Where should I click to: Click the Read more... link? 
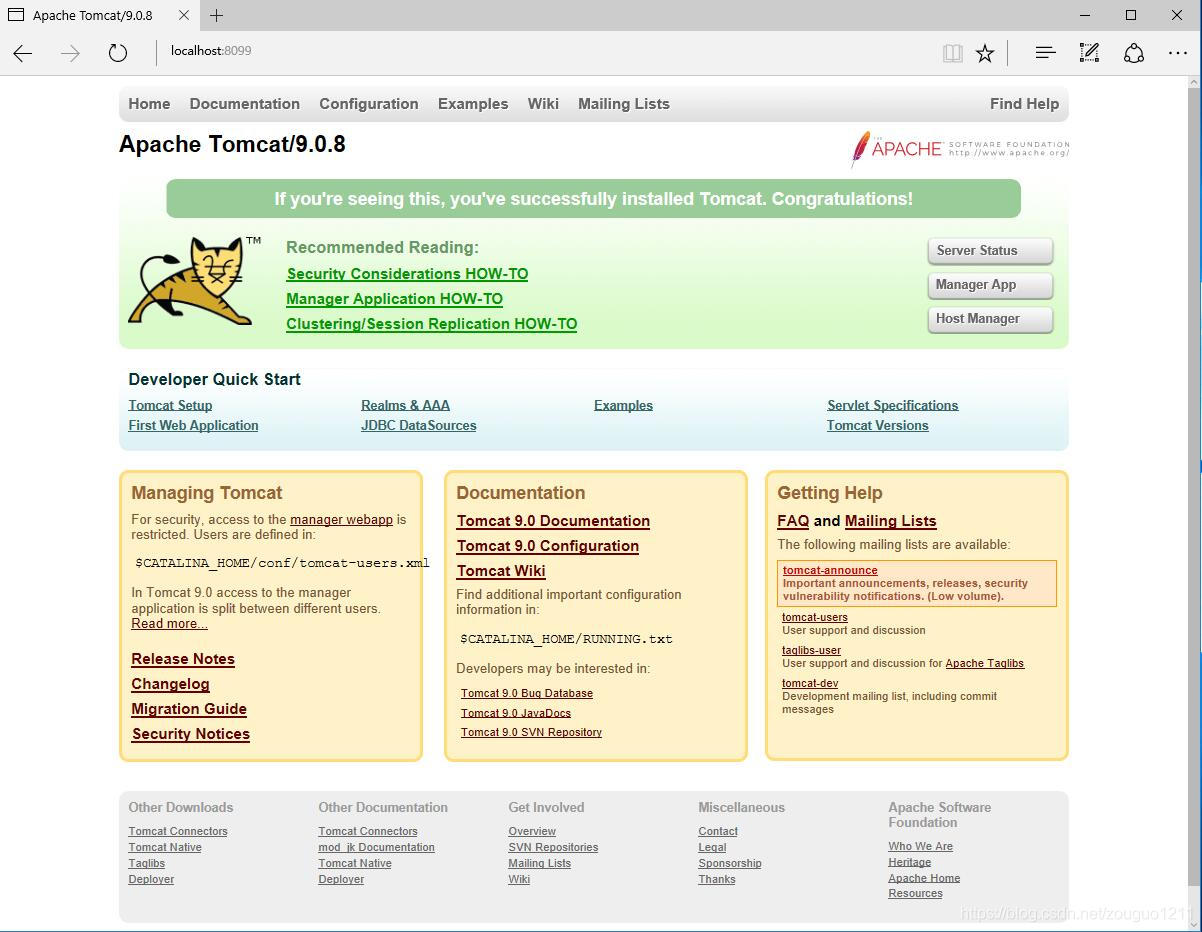tap(169, 624)
